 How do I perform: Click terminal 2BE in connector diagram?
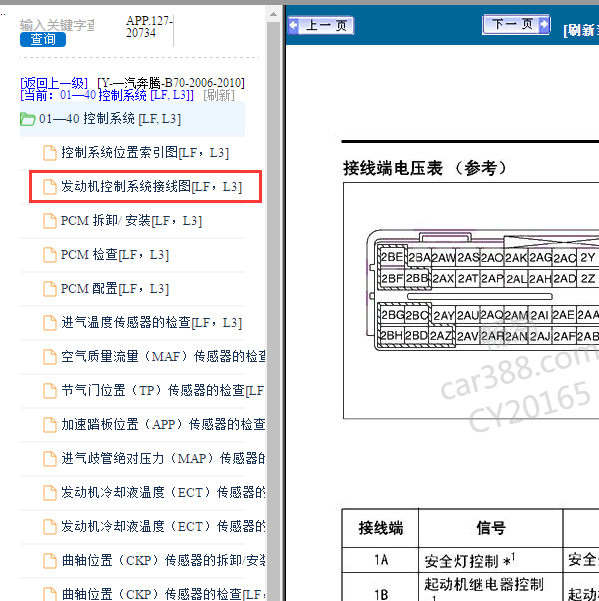[391, 257]
